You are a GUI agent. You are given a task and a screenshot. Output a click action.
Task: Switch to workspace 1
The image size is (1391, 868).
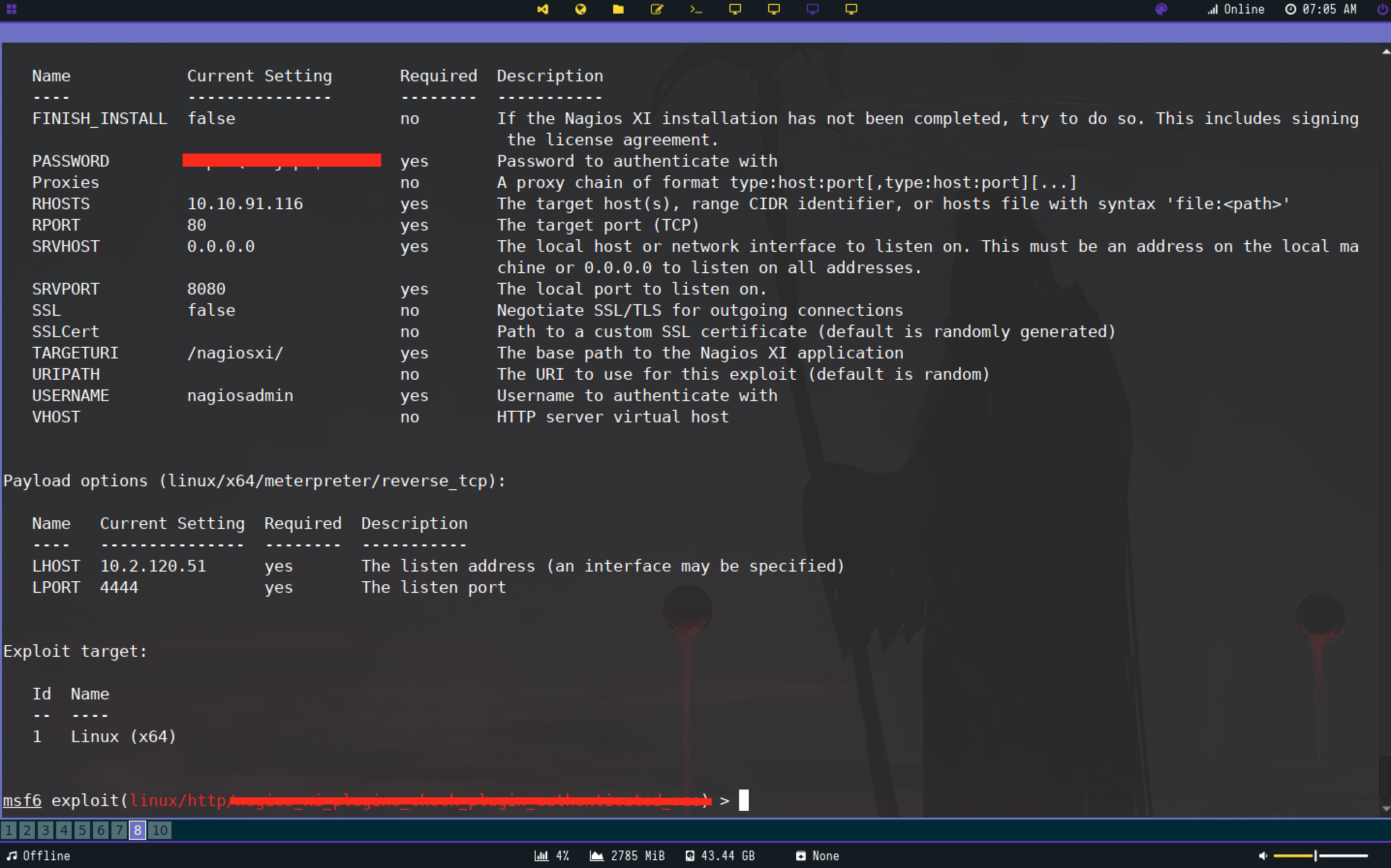tap(9, 830)
